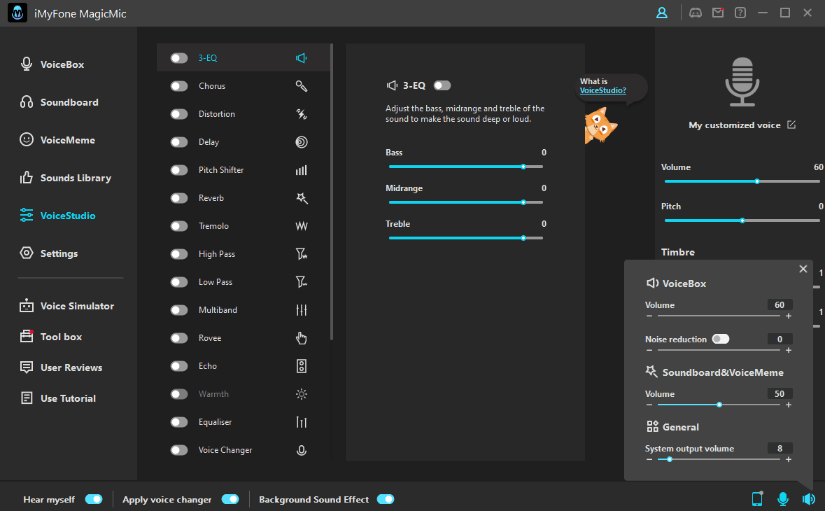Viewport: 825px width, 511px height.
Task: Click the speaker volume icon in bottom bar
Action: point(808,498)
